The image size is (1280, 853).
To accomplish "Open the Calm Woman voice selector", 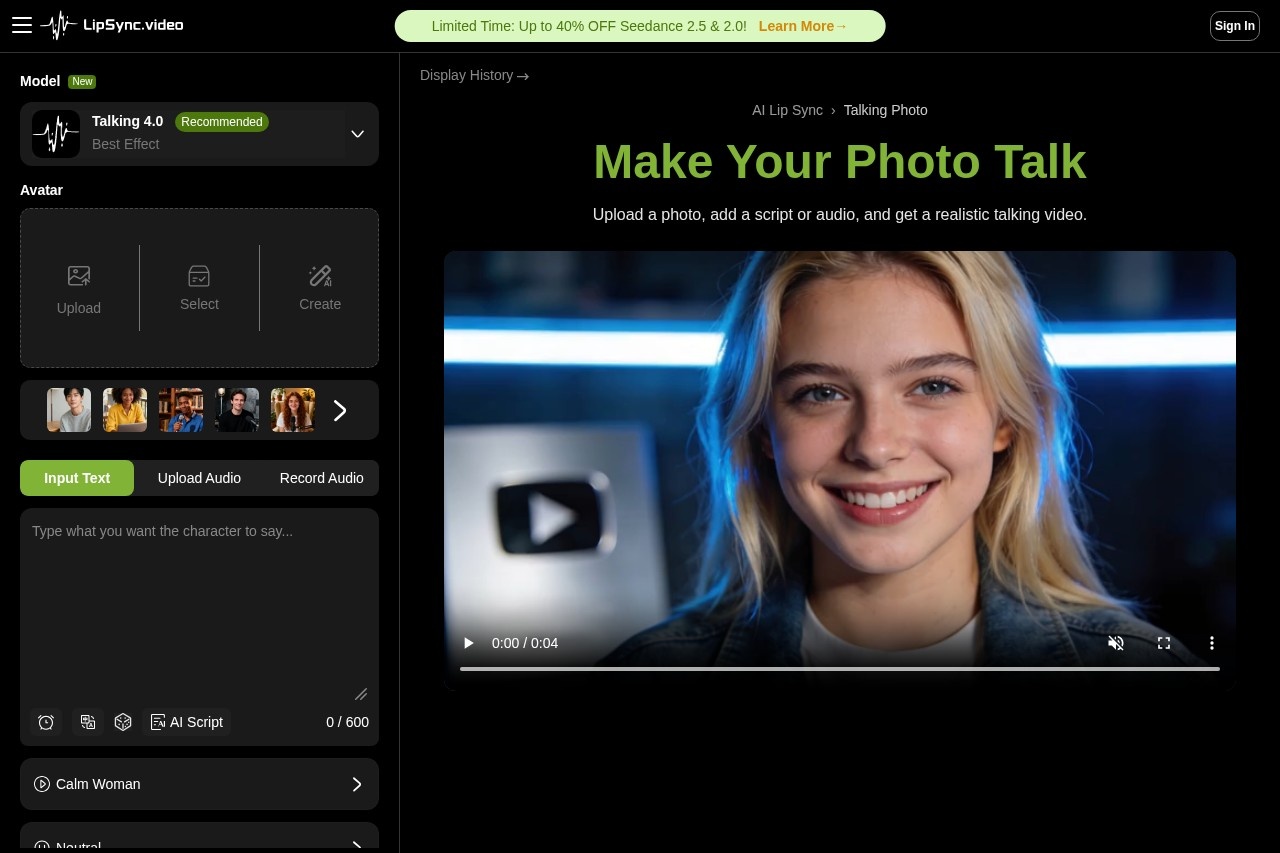I will point(199,784).
